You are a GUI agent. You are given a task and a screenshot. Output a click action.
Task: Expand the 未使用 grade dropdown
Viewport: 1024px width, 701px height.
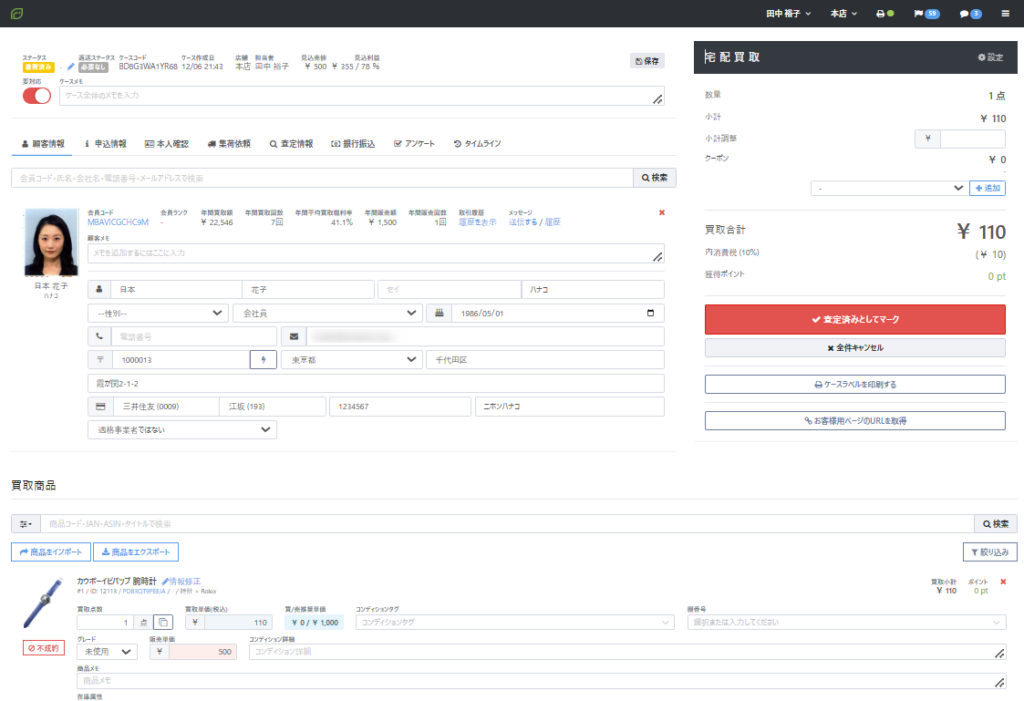point(107,652)
